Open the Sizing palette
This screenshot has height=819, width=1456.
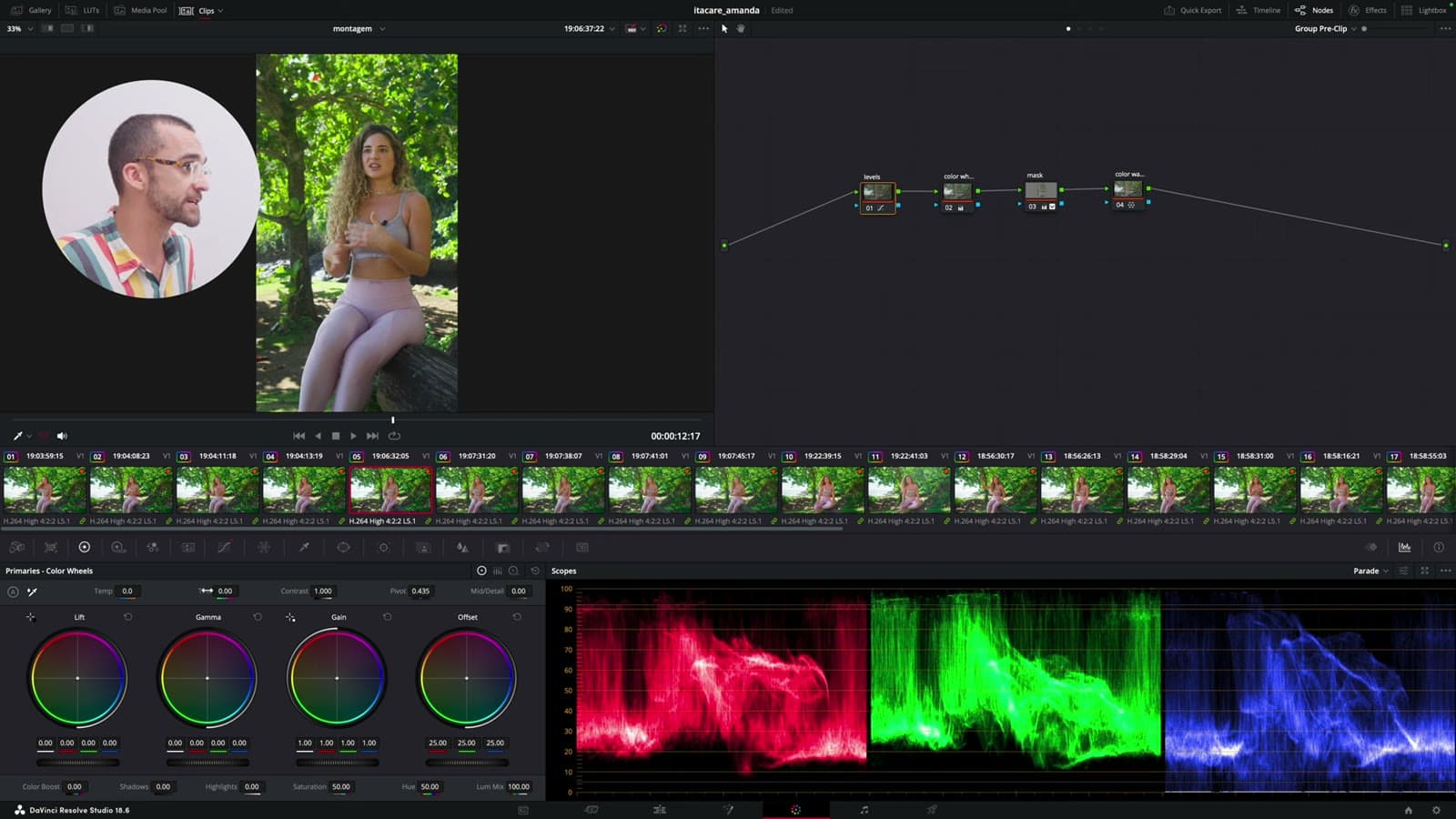(x=542, y=547)
